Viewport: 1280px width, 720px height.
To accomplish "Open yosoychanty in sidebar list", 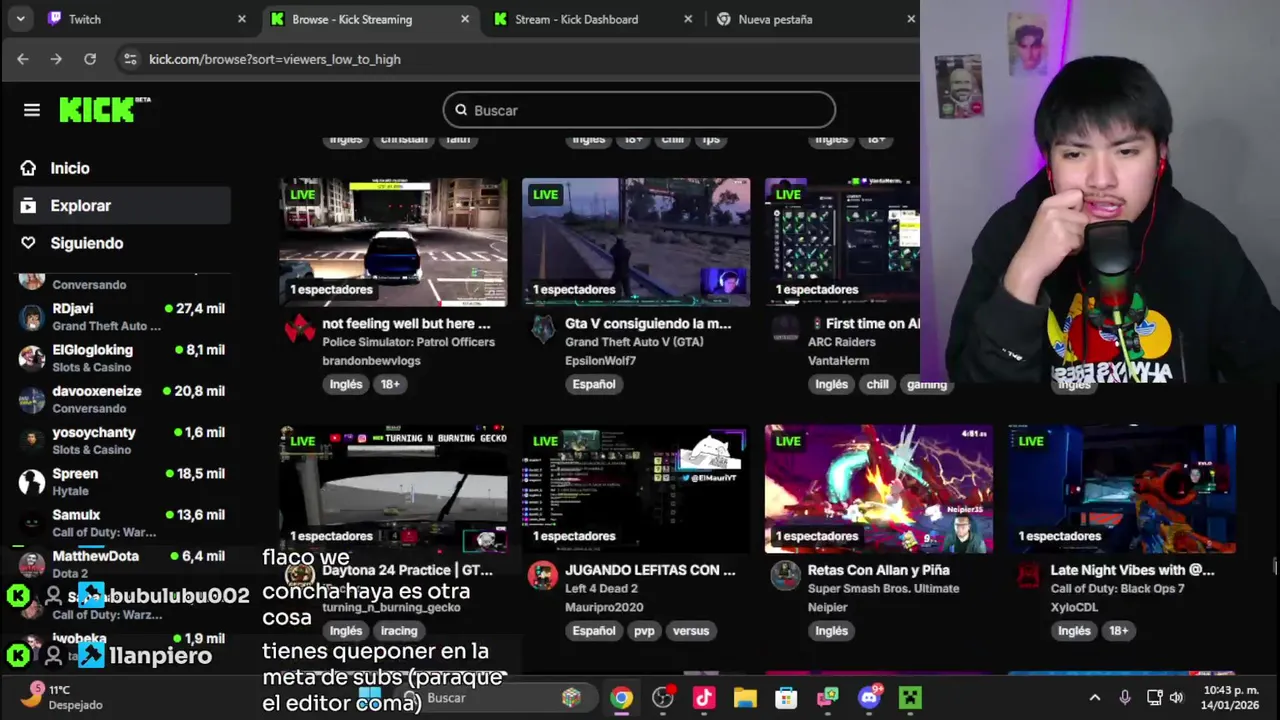I will coord(122,440).
